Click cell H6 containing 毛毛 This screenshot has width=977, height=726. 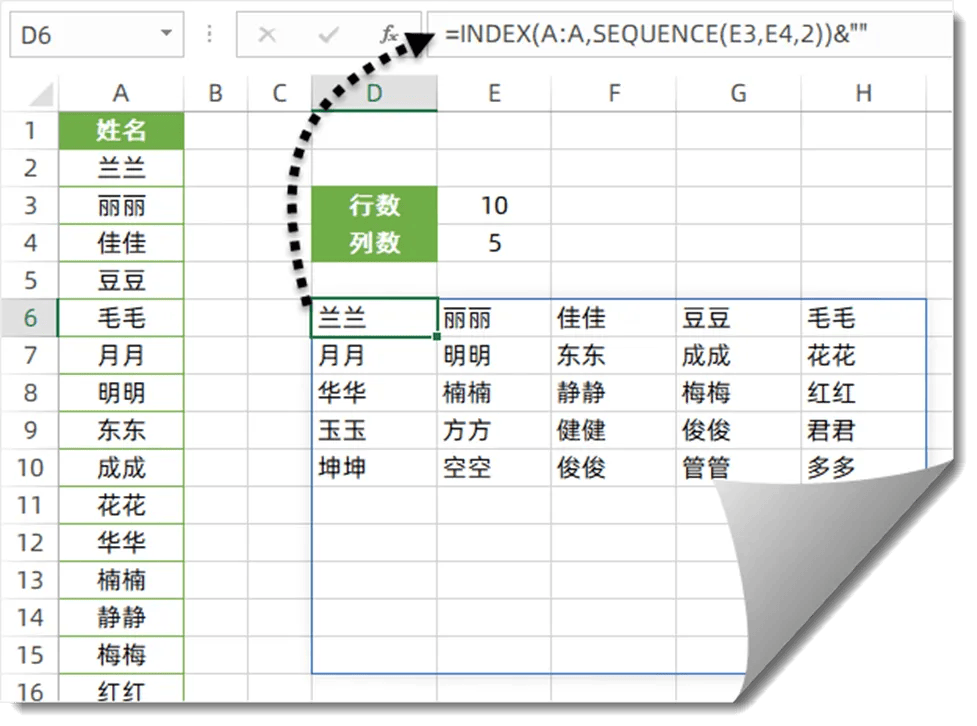pos(864,318)
